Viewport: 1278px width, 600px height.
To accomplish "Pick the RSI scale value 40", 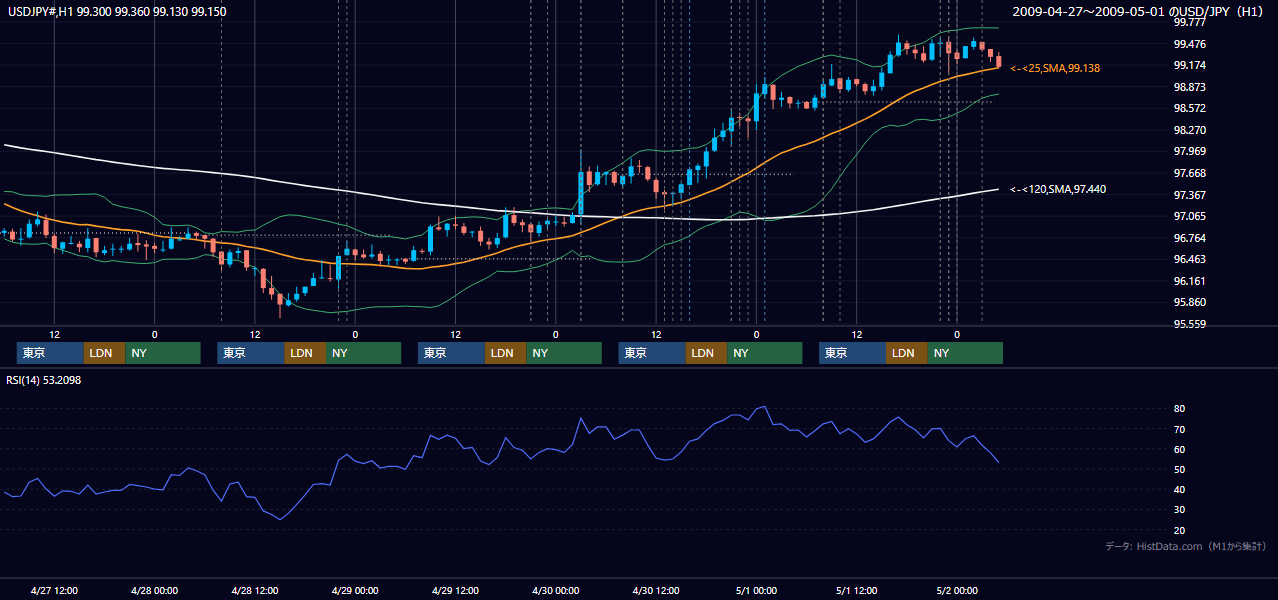I will point(1180,489).
